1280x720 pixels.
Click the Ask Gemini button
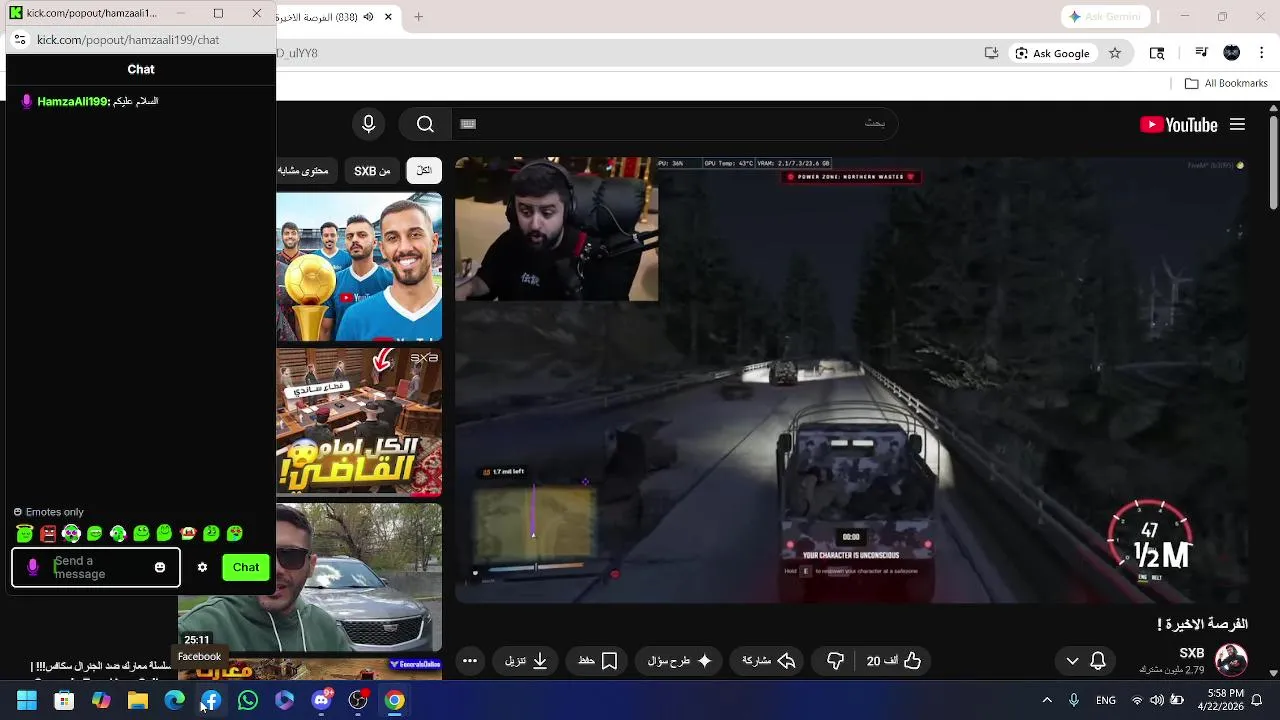pyautogui.click(x=1106, y=16)
